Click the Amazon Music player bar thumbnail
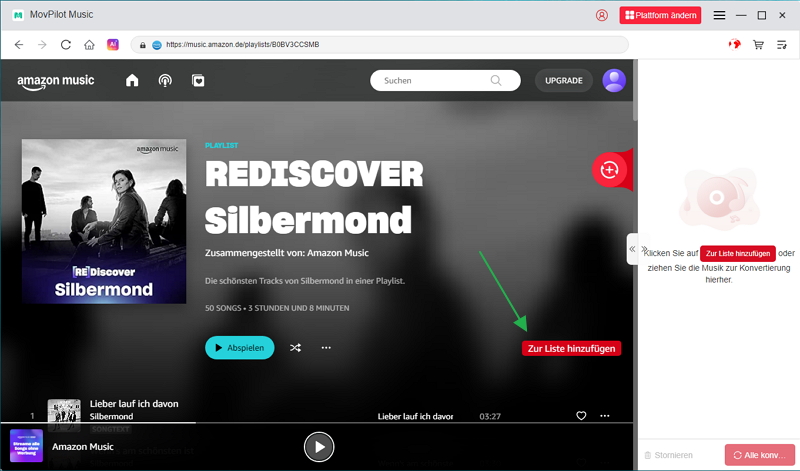The height and width of the screenshot is (471, 800). pyautogui.click(x=27, y=445)
